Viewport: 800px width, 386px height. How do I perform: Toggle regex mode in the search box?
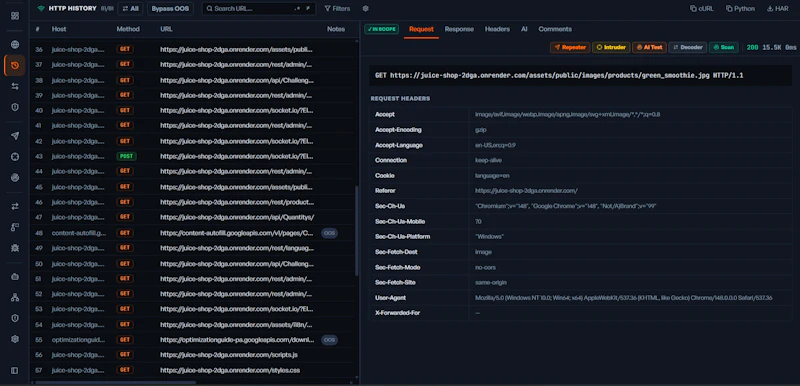298,9
